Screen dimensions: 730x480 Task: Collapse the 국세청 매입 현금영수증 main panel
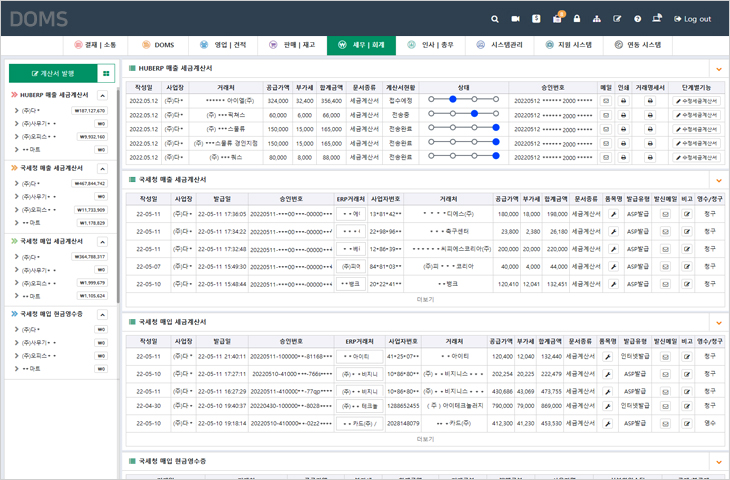719,462
